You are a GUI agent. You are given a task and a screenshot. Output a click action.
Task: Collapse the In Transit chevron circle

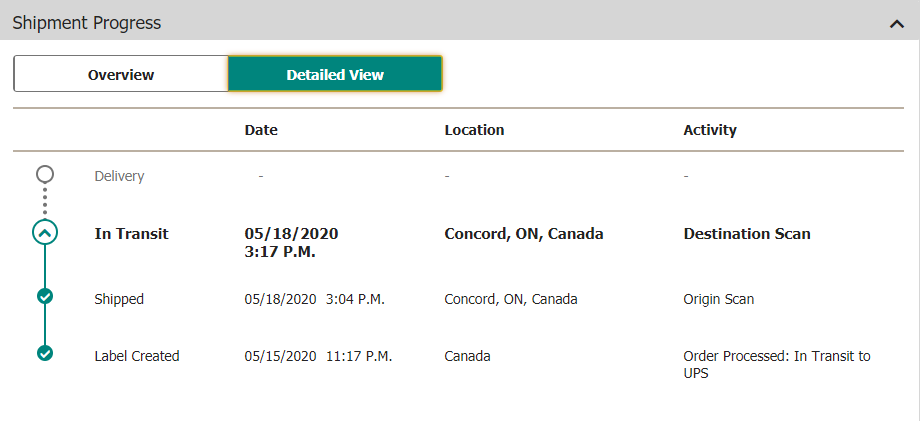point(45,233)
